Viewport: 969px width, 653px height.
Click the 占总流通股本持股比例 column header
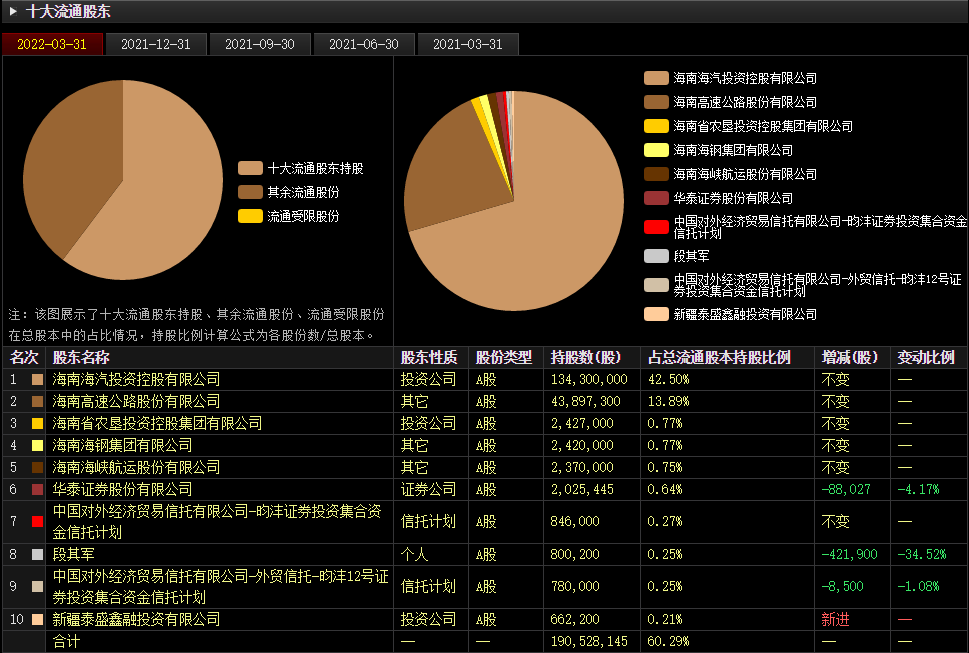(719, 357)
